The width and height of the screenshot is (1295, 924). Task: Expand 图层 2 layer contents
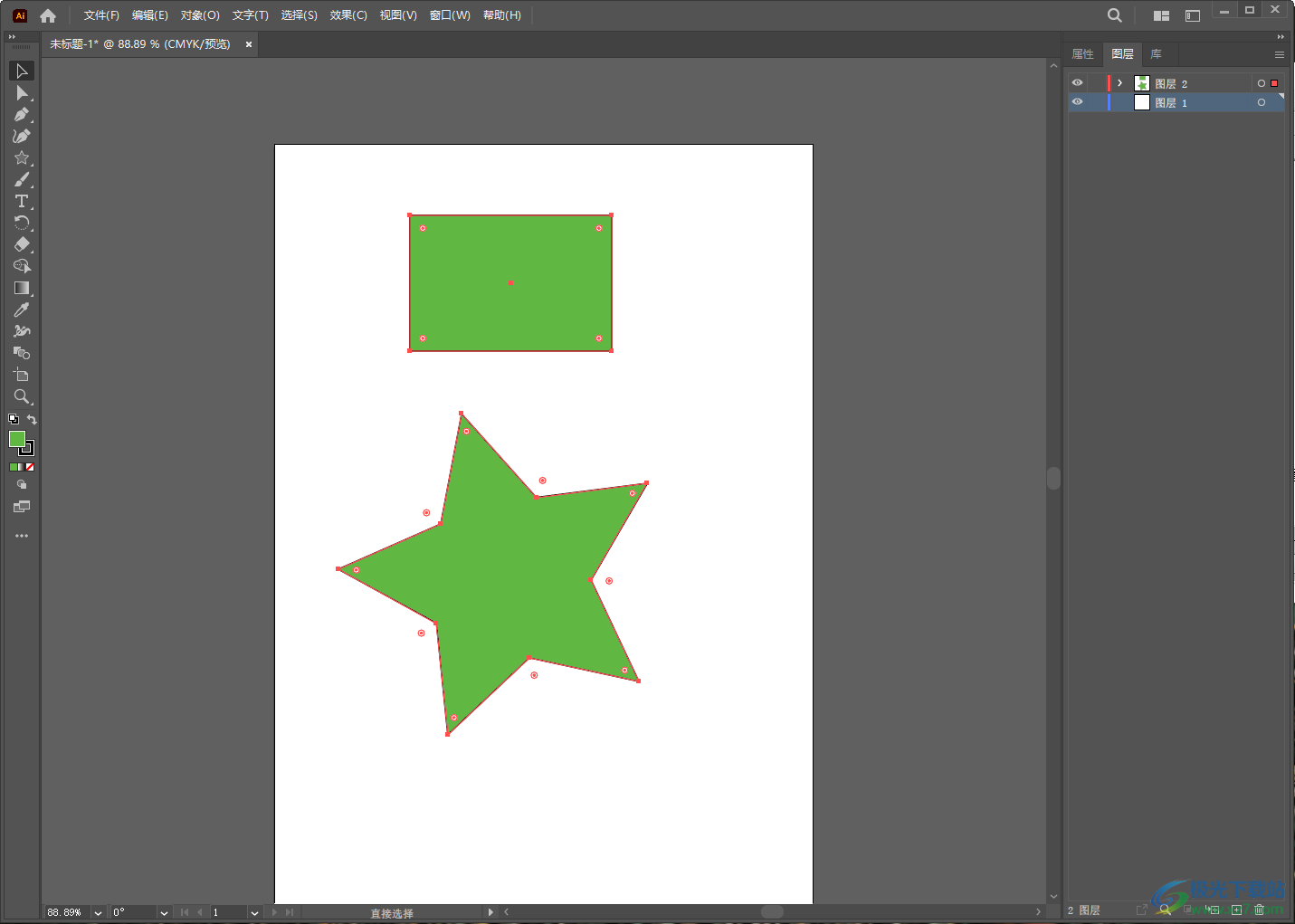(1119, 83)
